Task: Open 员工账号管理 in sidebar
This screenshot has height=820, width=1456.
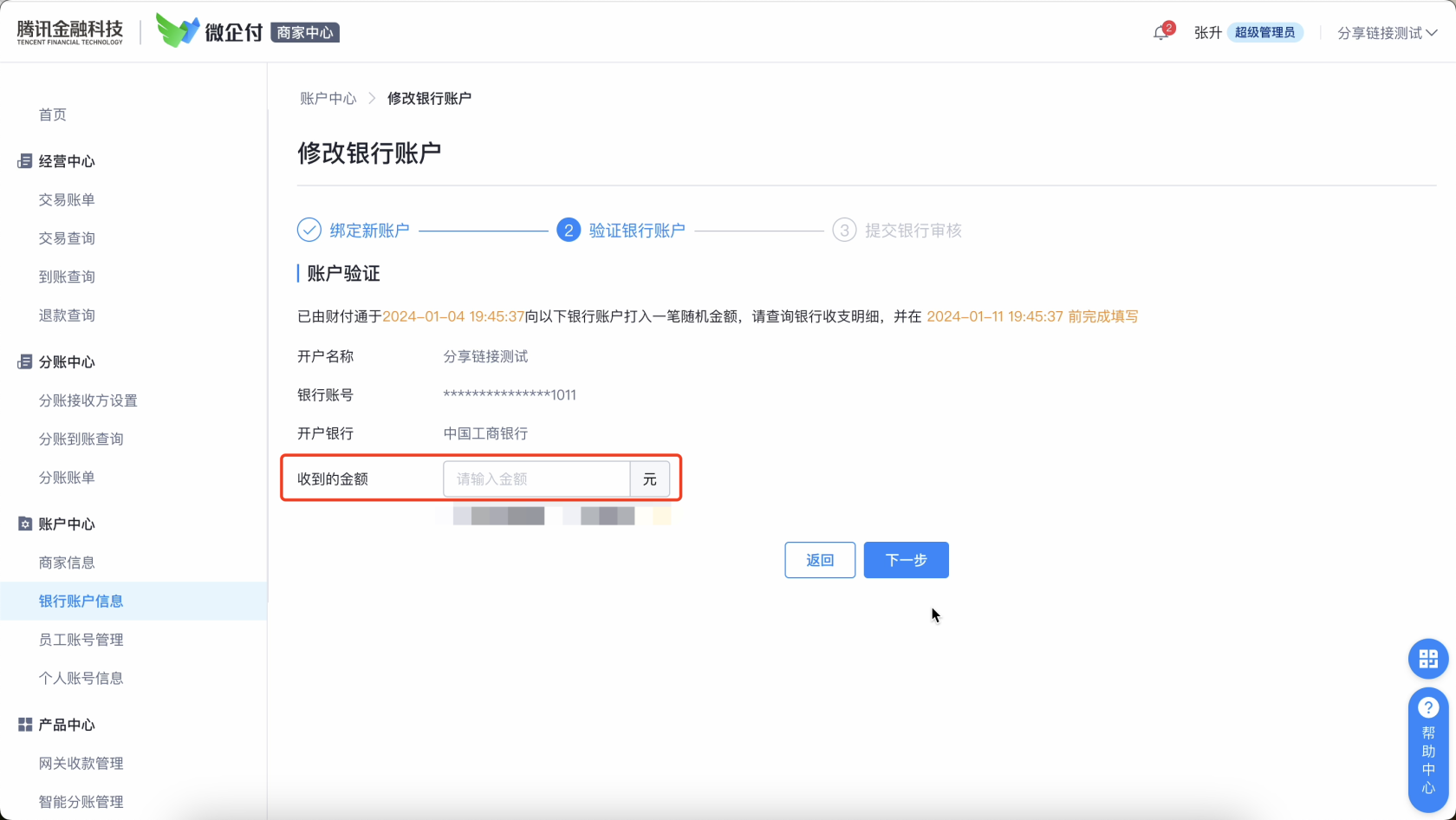Action: point(81,640)
